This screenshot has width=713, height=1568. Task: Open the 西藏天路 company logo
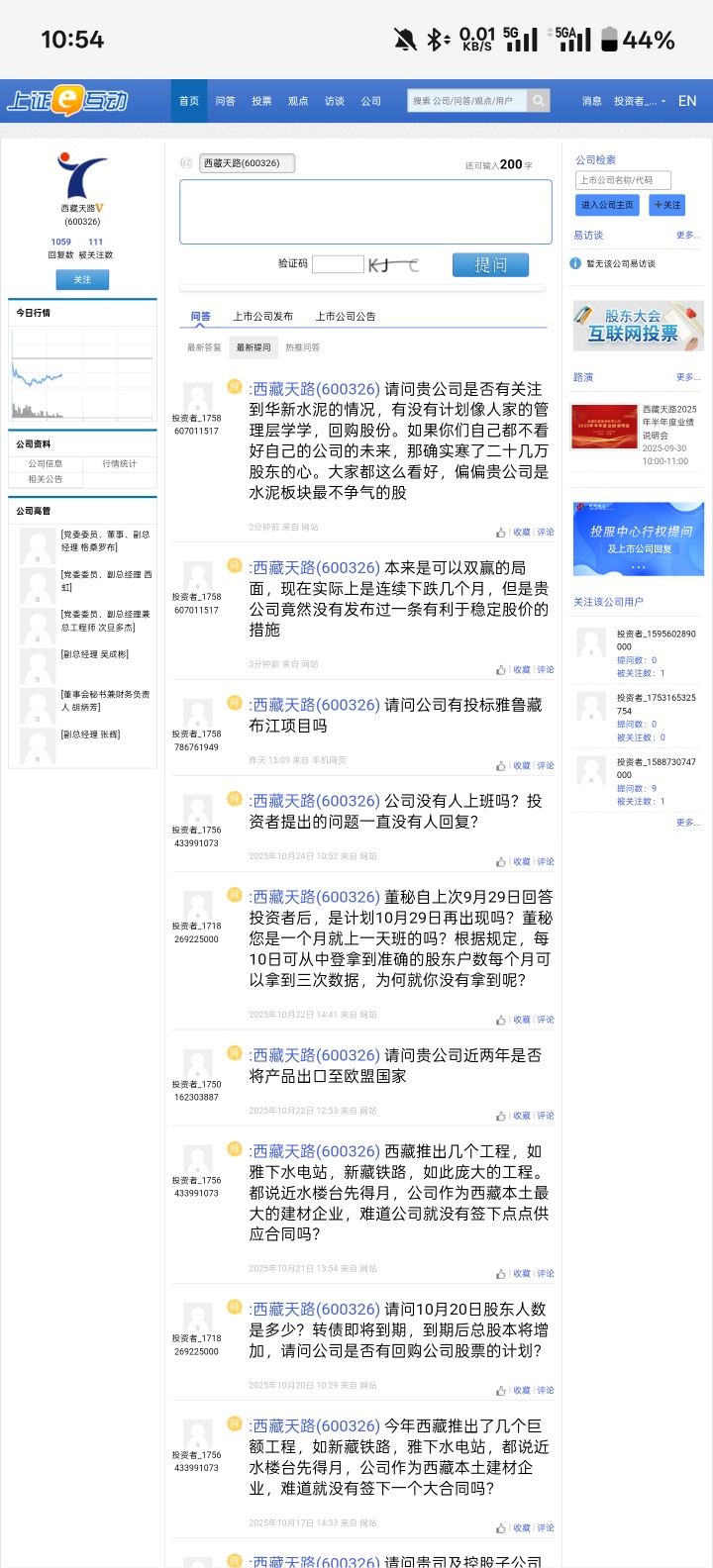[x=81, y=177]
